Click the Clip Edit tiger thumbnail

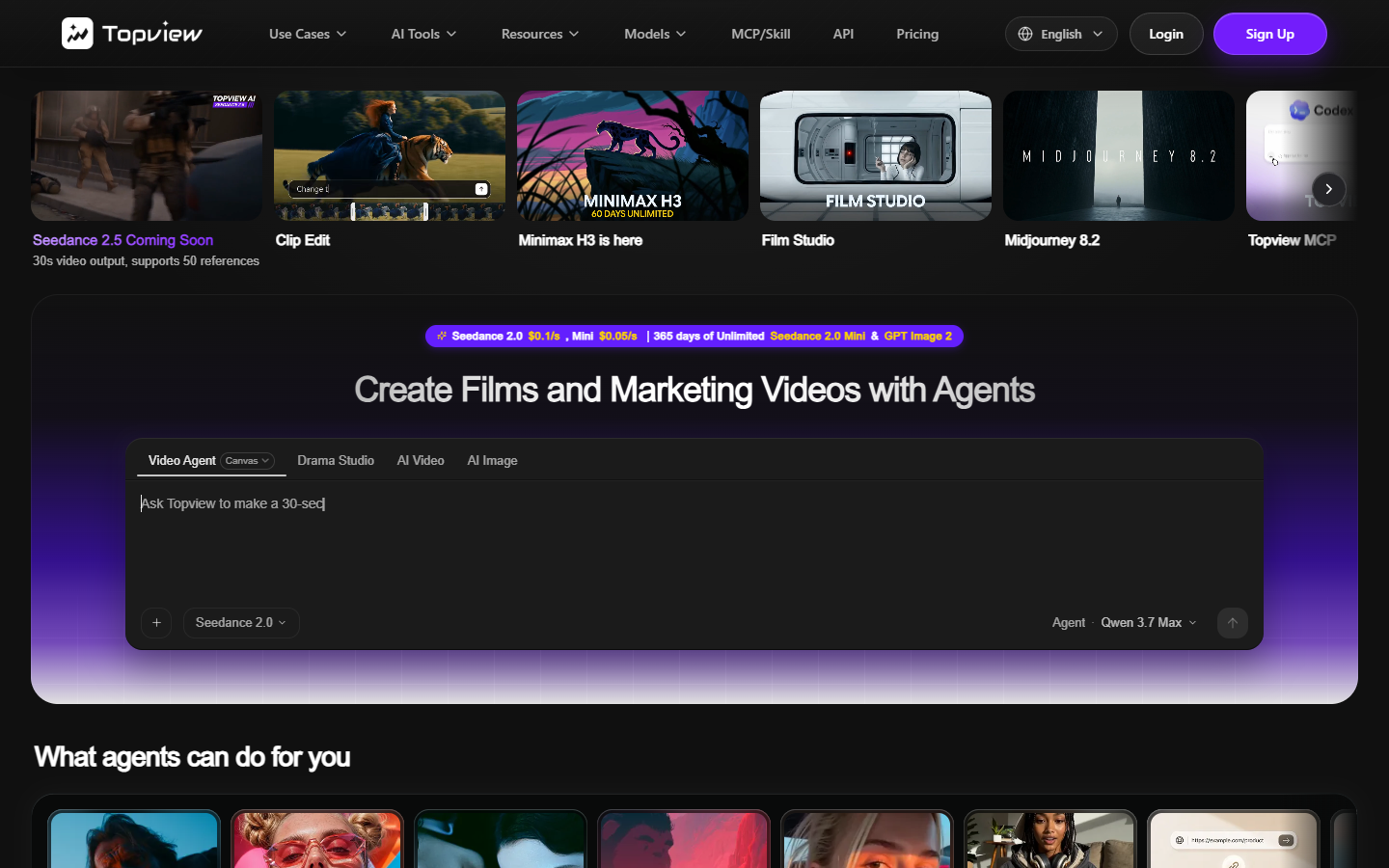[390, 156]
